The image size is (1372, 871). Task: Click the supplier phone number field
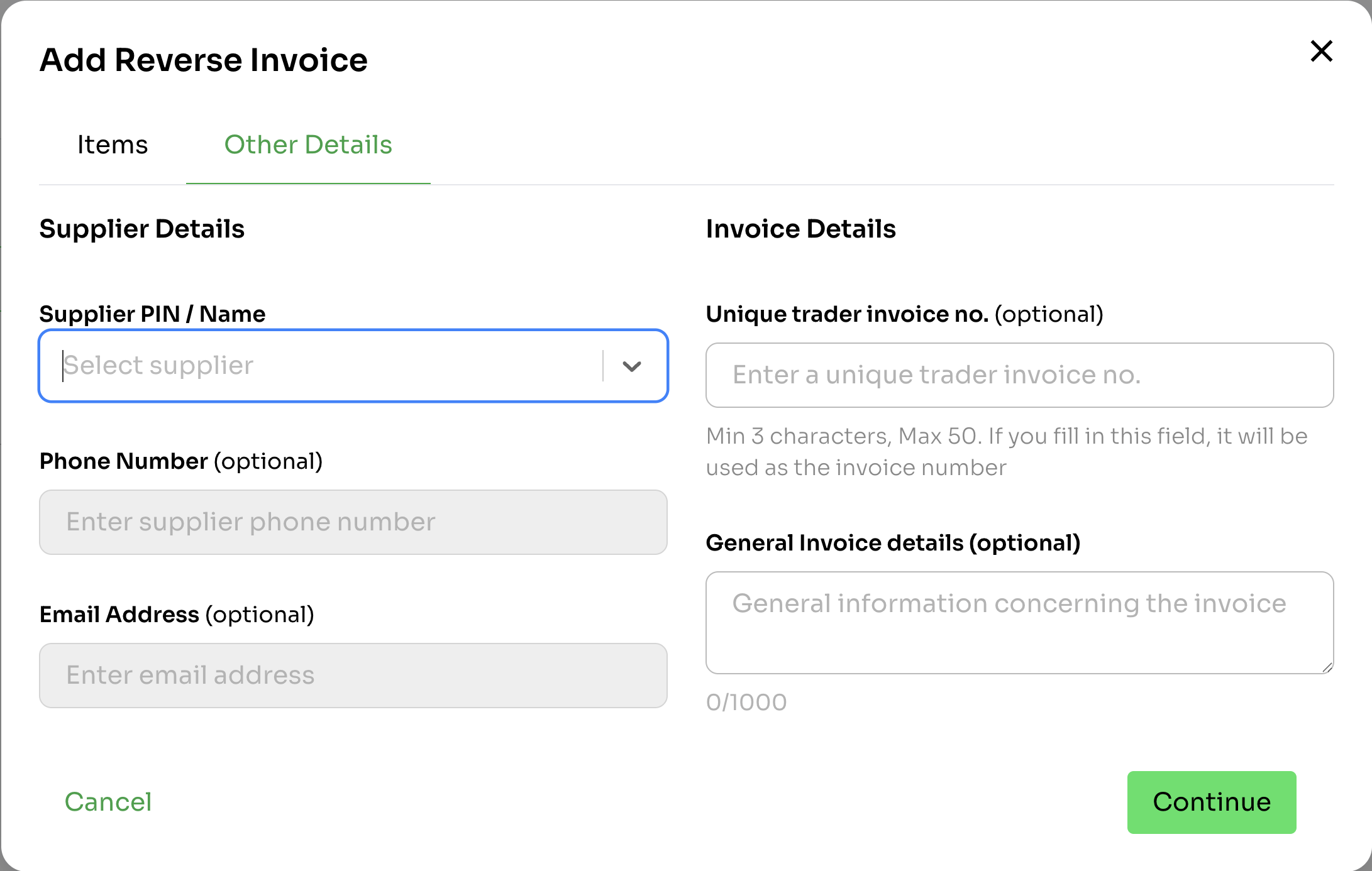coord(353,522)
